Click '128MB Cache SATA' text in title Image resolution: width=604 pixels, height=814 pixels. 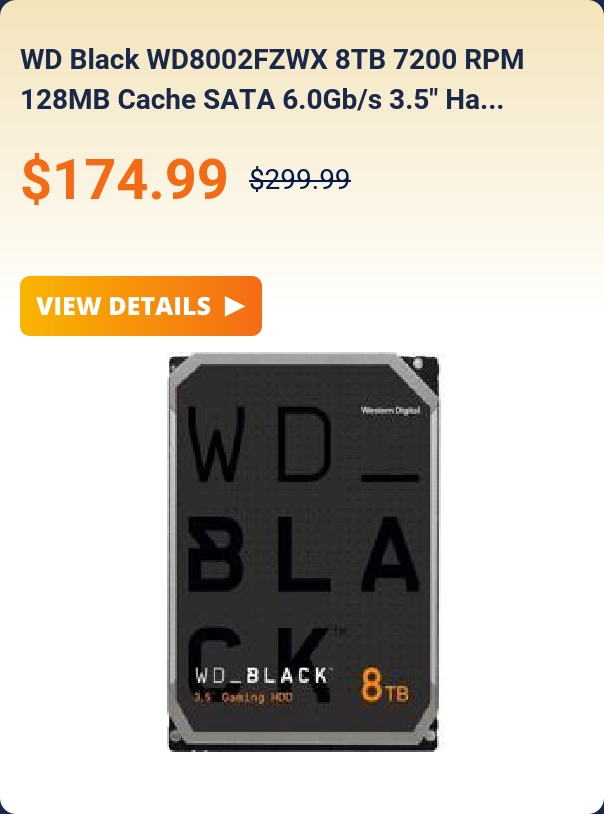(x=148, y=100)
